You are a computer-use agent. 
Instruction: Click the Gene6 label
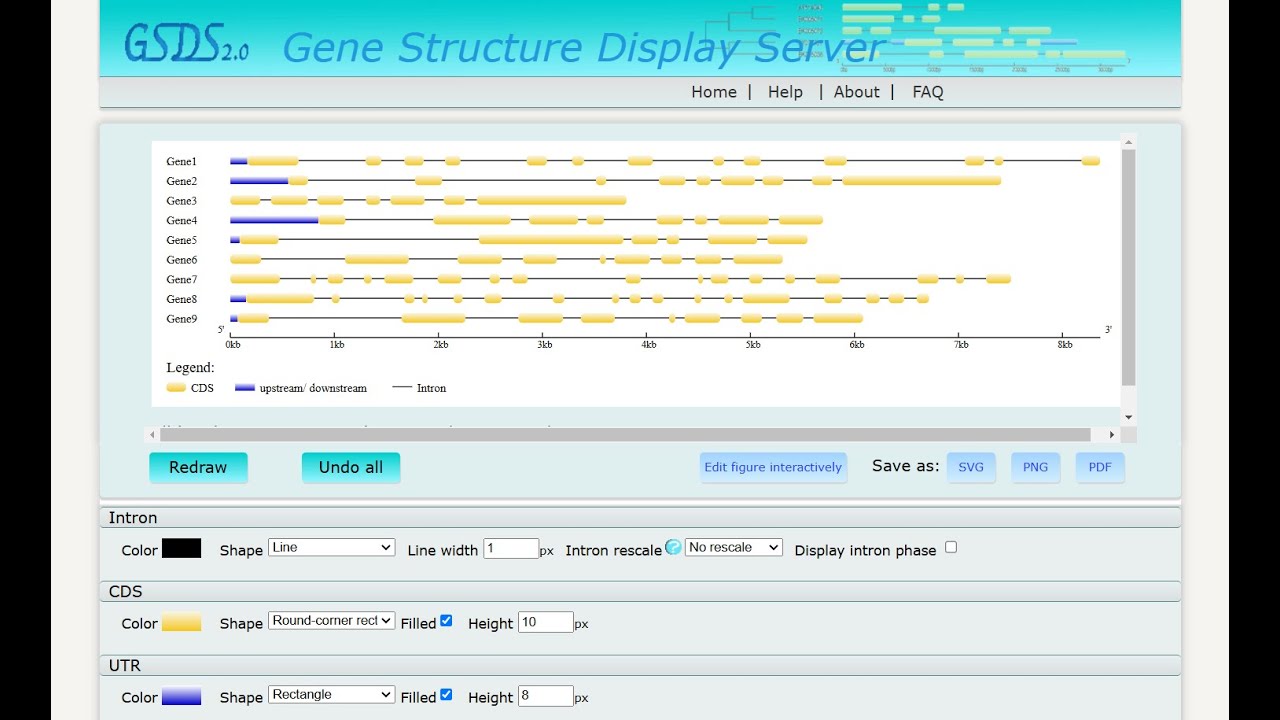[x=182, y=260]
